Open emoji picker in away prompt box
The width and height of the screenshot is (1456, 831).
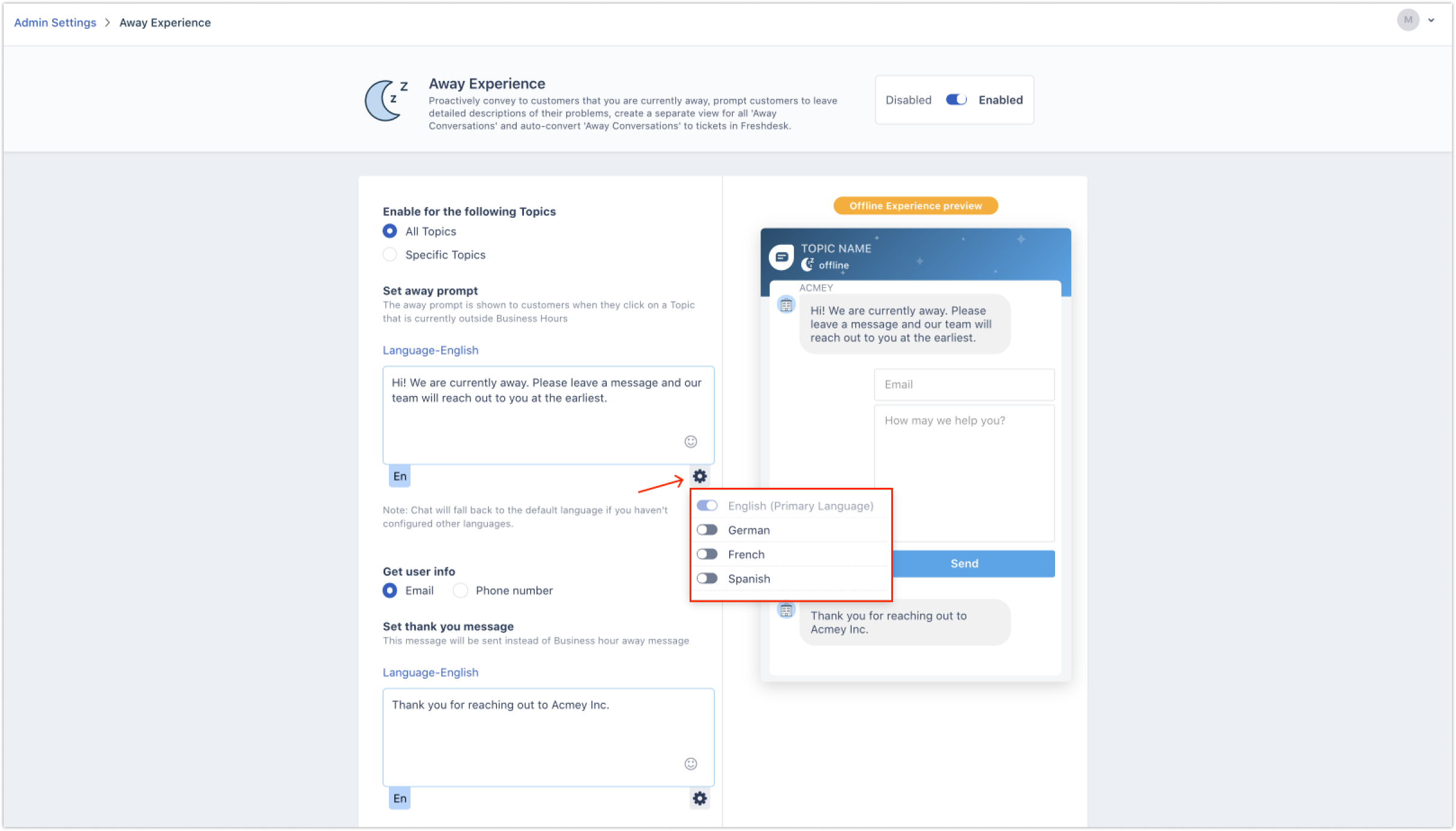click(x=691, y=442)
